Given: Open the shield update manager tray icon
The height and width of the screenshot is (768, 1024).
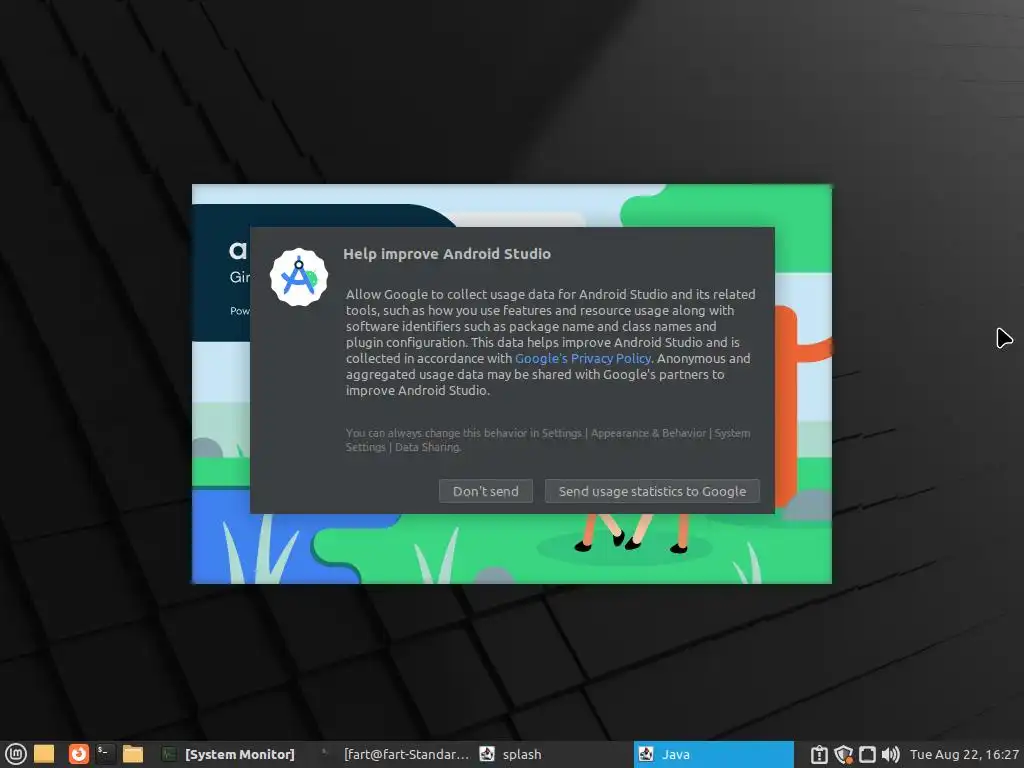Looking at the screenshot, I should [843, 755].
